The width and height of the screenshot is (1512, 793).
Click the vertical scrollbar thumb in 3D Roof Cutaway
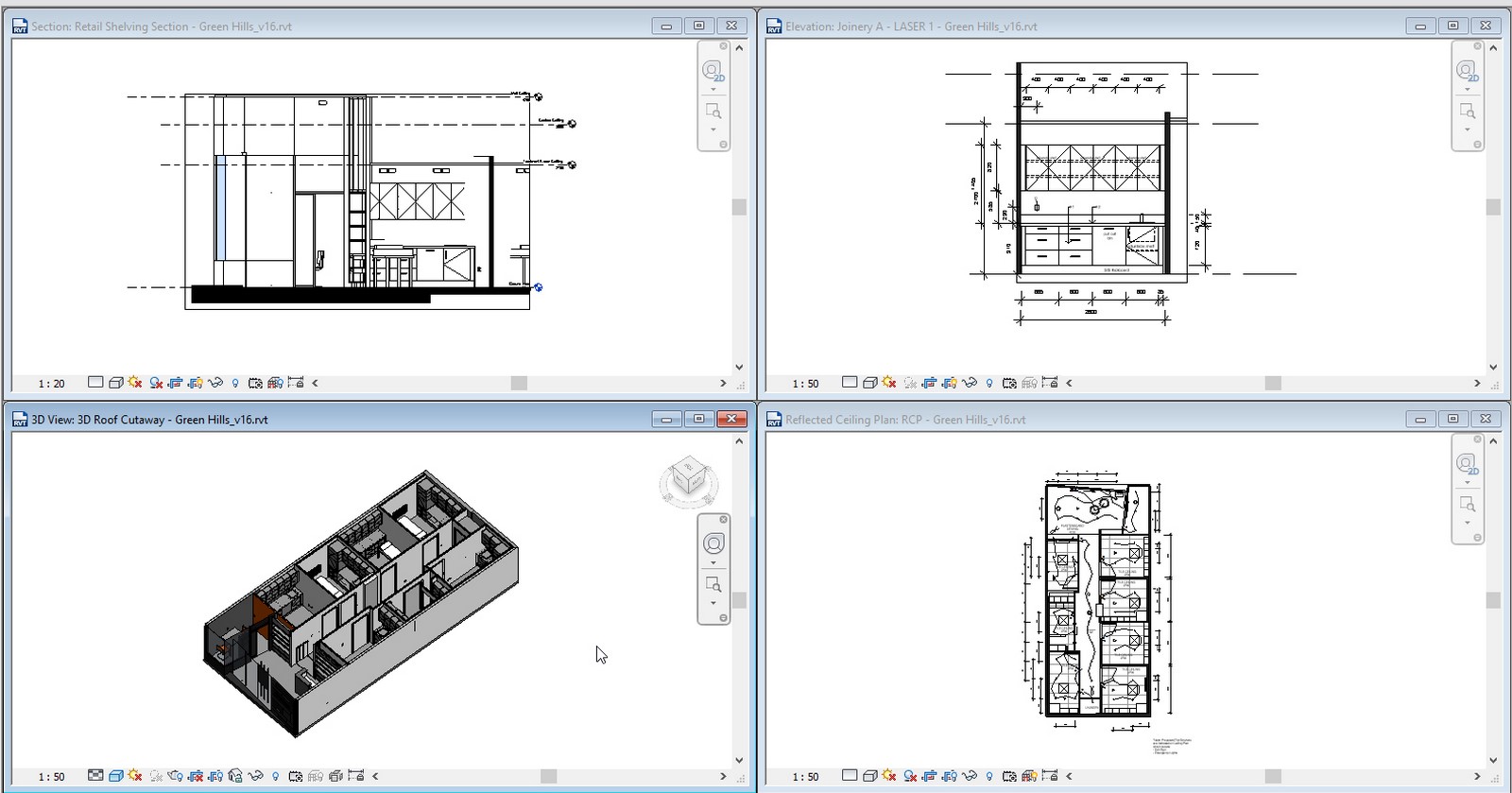[739, 600]
